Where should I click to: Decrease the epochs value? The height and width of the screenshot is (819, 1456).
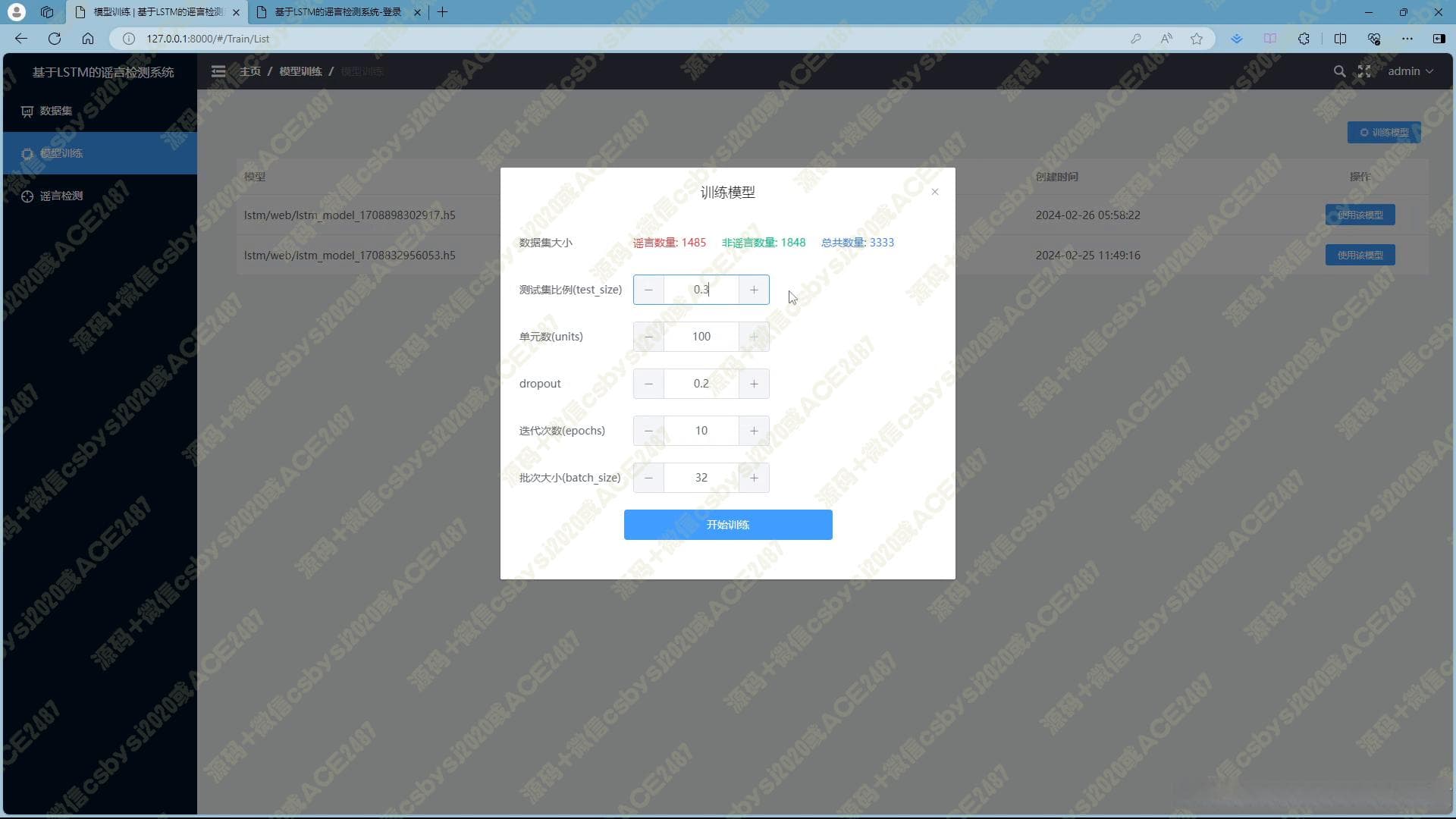[x=648, y=431]
